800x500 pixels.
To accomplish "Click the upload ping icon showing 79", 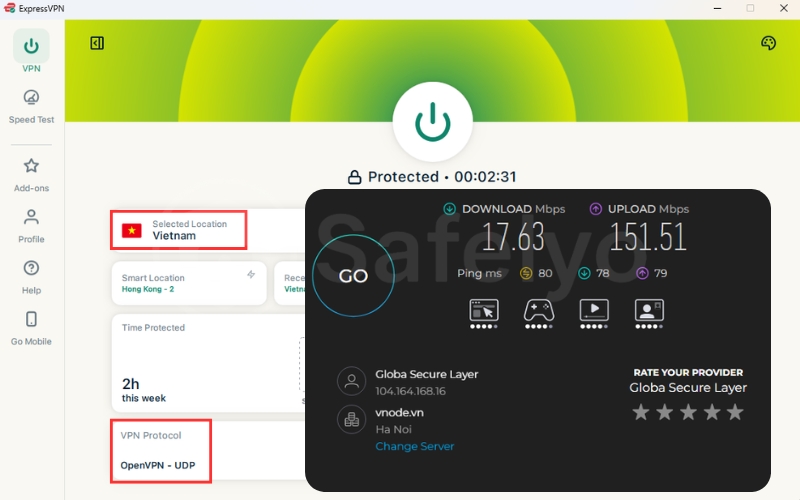I will coord(642,273).
